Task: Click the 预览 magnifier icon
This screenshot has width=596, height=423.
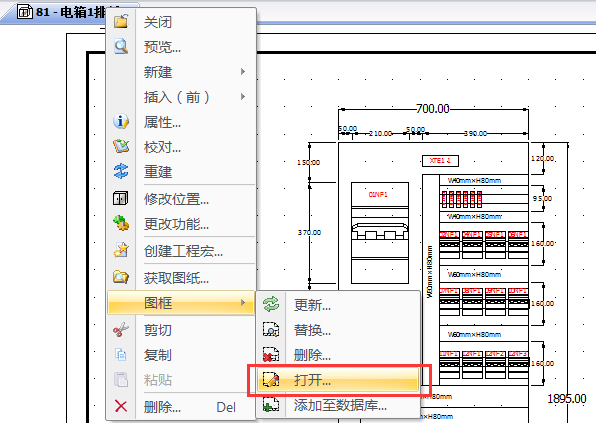Action: 121,46
